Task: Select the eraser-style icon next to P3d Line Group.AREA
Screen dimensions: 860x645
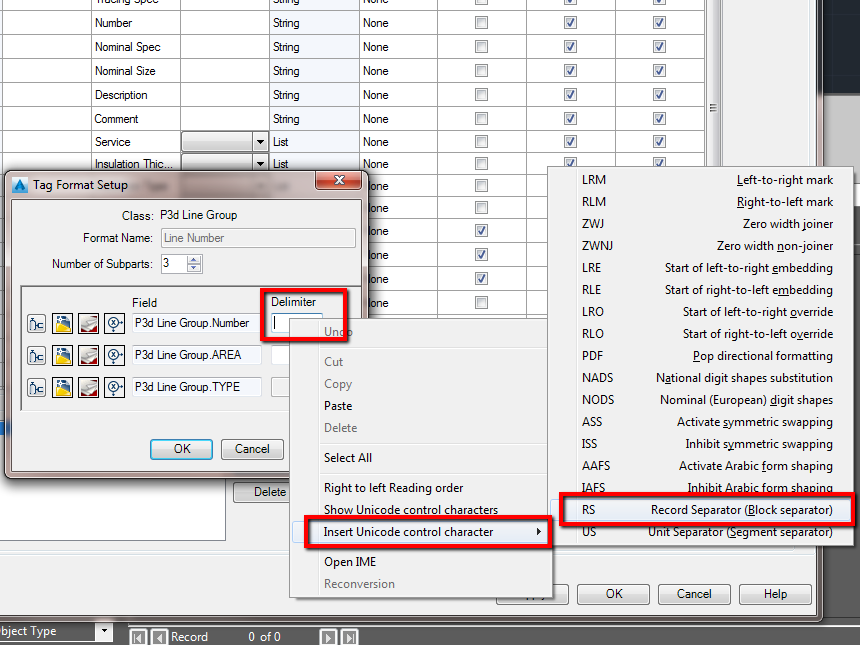Action: click(88, 353)
